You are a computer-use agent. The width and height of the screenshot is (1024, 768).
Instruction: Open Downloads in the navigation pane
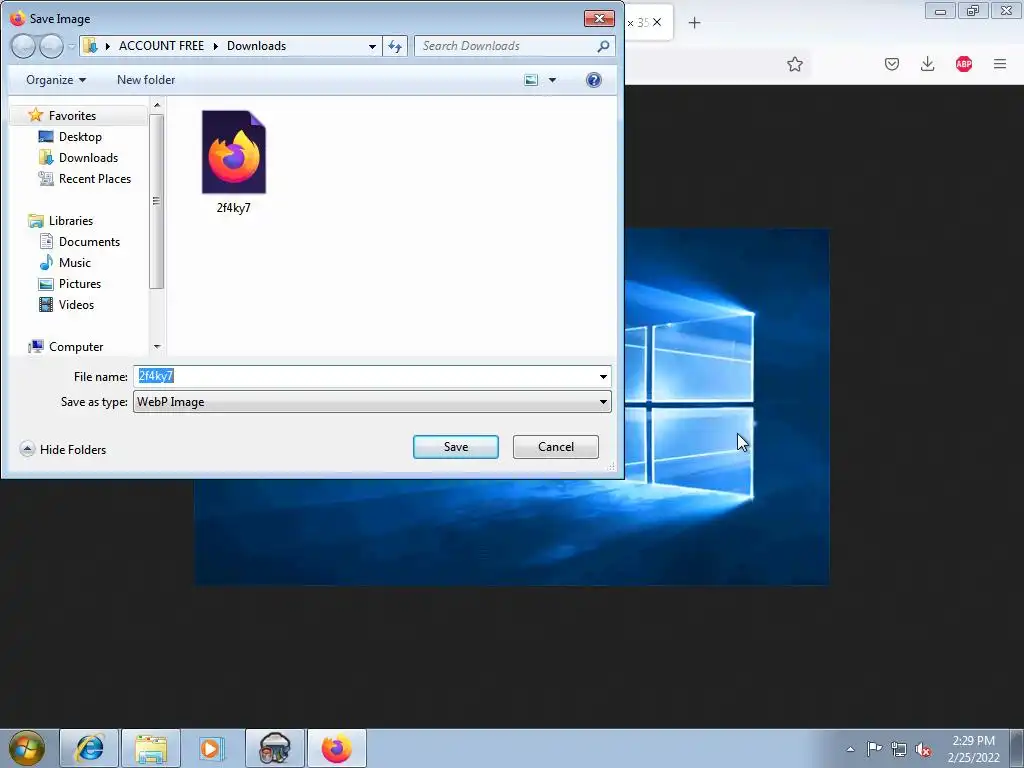88,157
